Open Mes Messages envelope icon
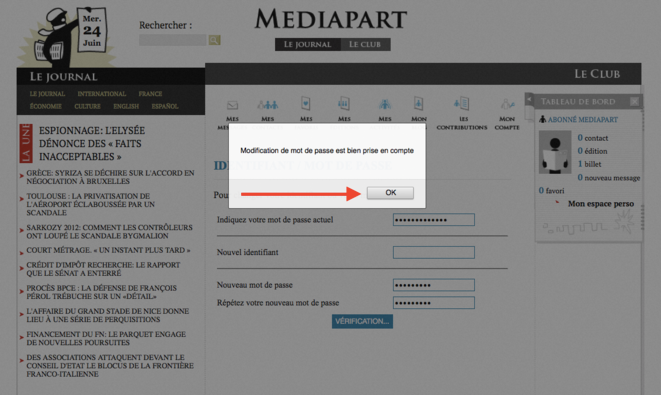 [x=232, y=105]
